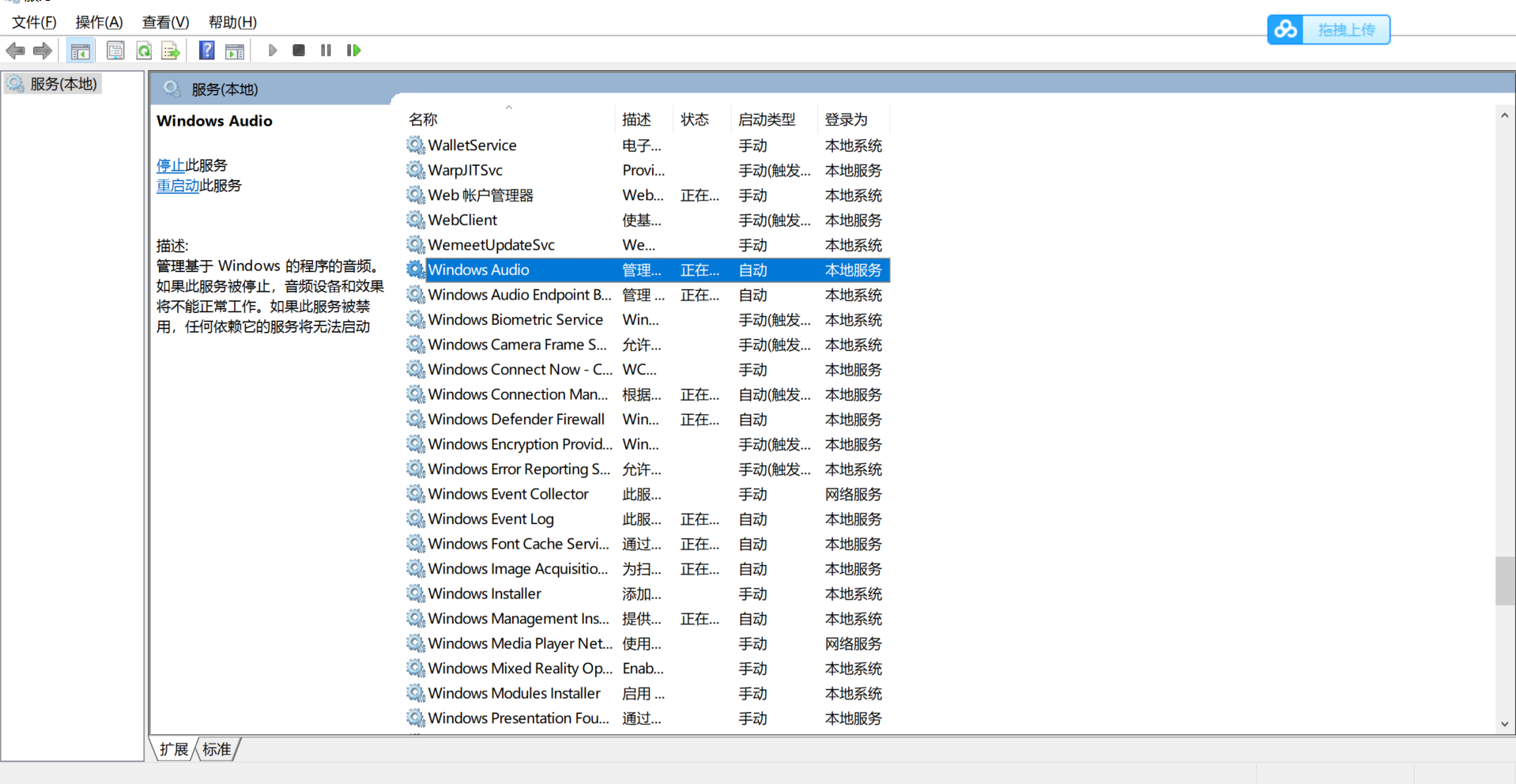Select Windows Camera Frame Server service
This screenshot has height=784, width=1516.
point(647,345)
